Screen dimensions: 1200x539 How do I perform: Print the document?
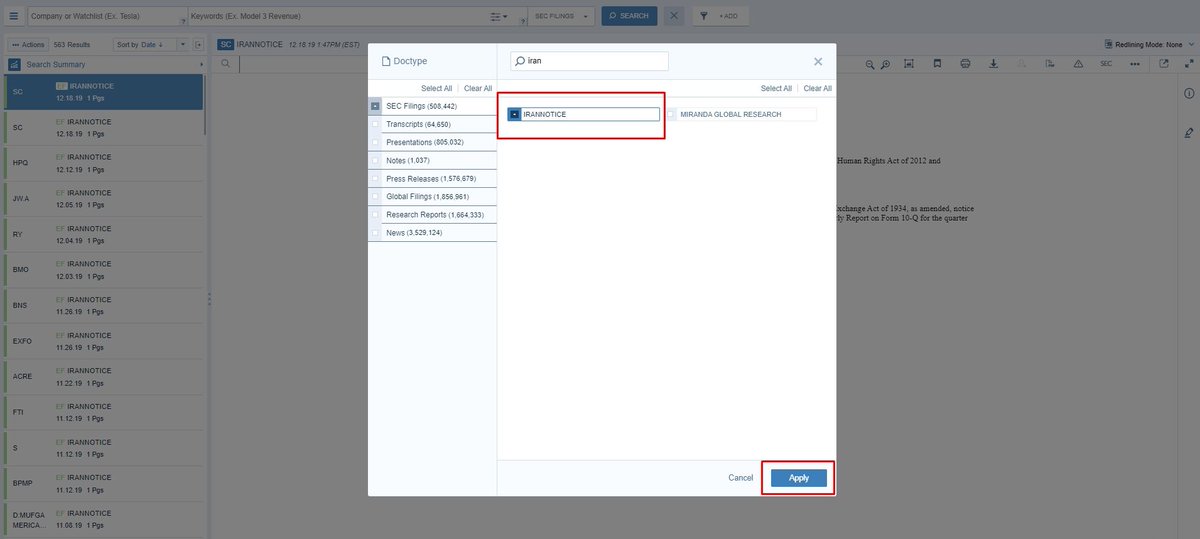pos(965,64)
